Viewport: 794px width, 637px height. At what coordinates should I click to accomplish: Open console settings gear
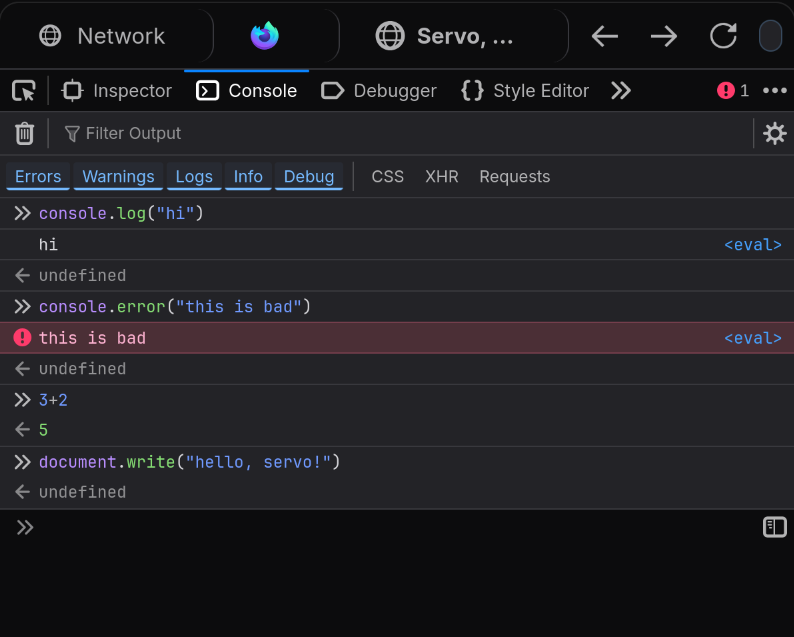774,133
